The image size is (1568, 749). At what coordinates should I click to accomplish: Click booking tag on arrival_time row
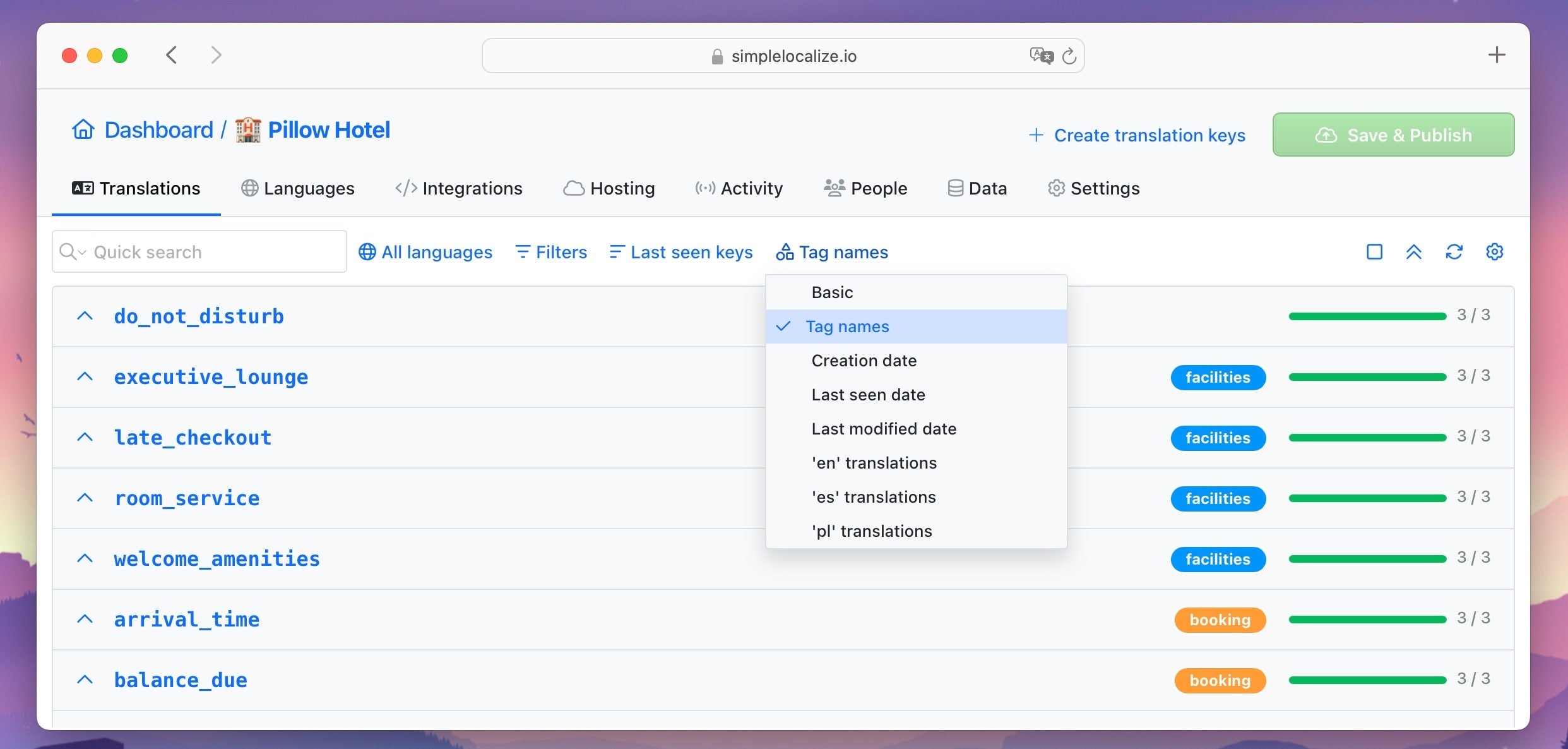click(x=1220, y=620)
